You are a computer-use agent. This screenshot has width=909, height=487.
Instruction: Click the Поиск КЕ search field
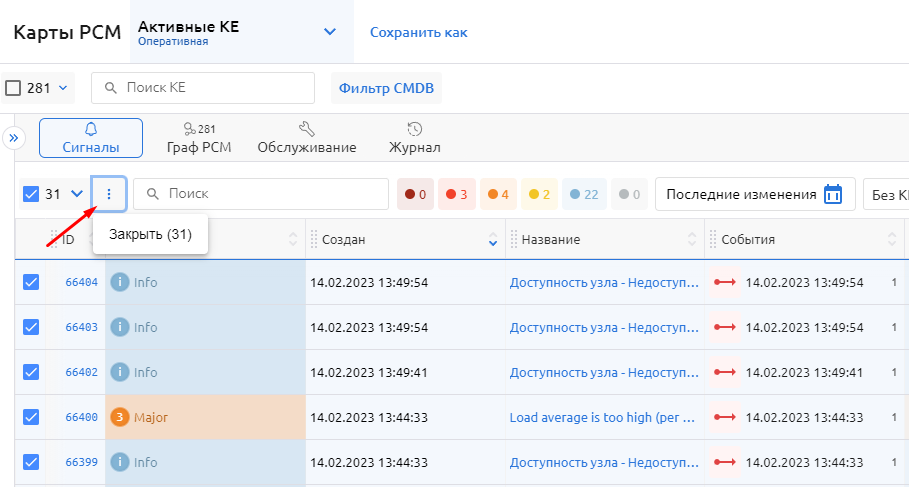[203, 88]
